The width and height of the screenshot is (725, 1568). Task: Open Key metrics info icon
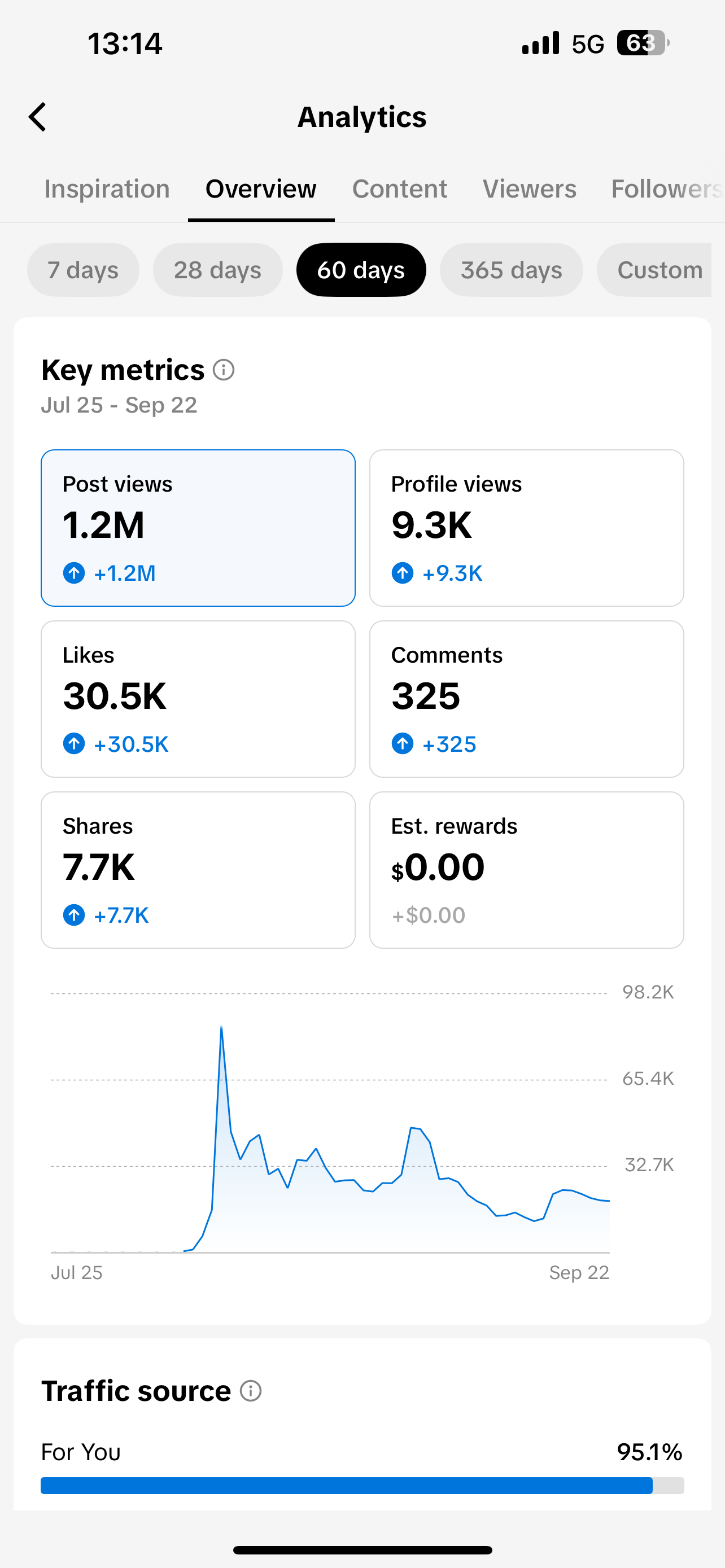(x=224, y=370)
